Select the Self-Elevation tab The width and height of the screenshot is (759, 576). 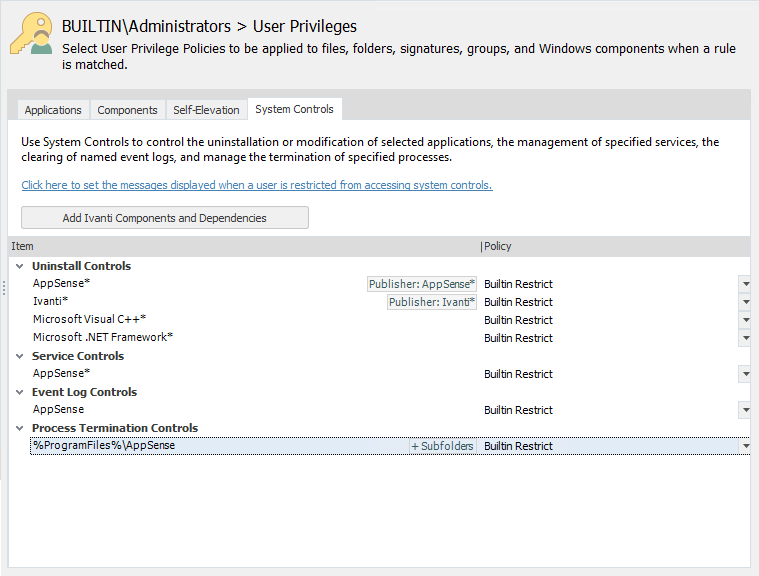click(x=206, y=110)
